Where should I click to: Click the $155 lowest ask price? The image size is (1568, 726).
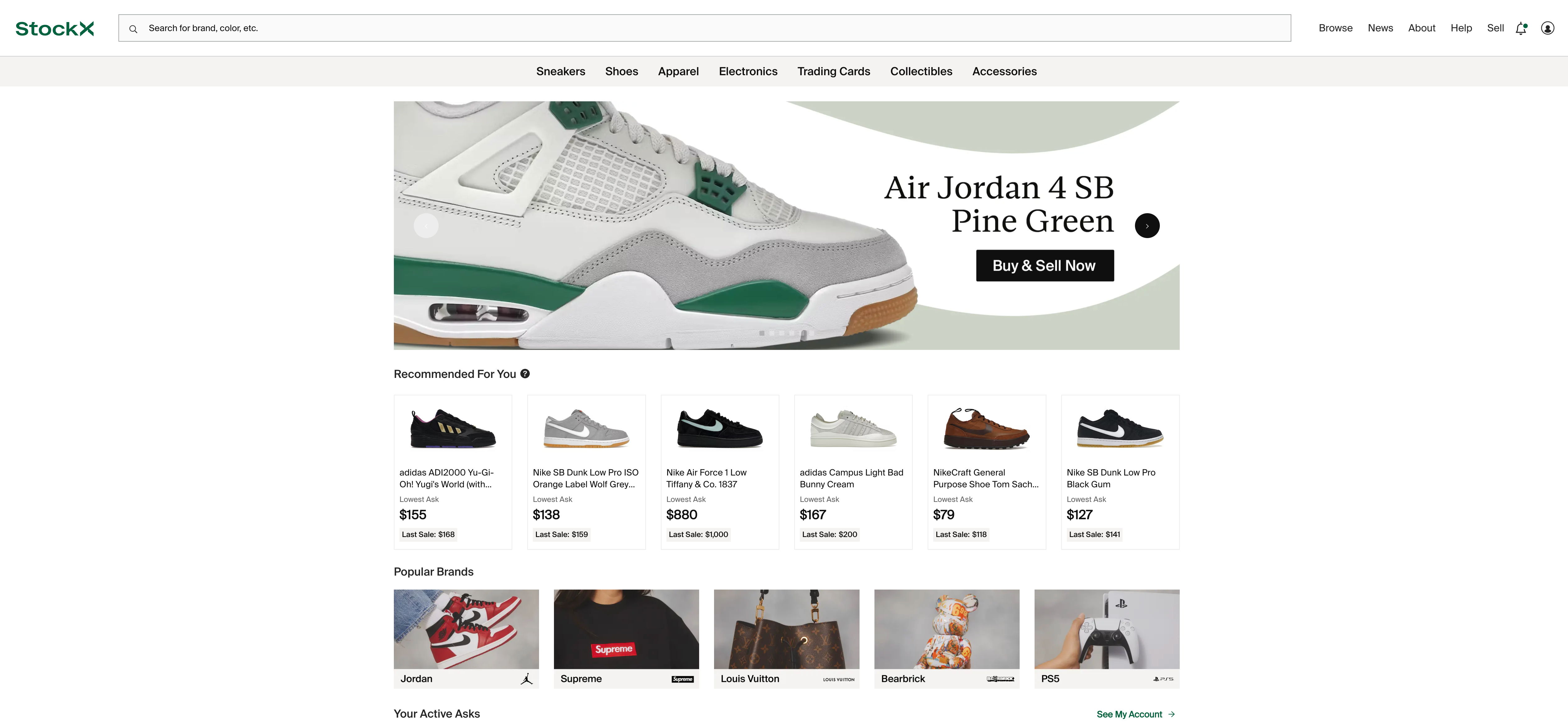coord(413,515)
